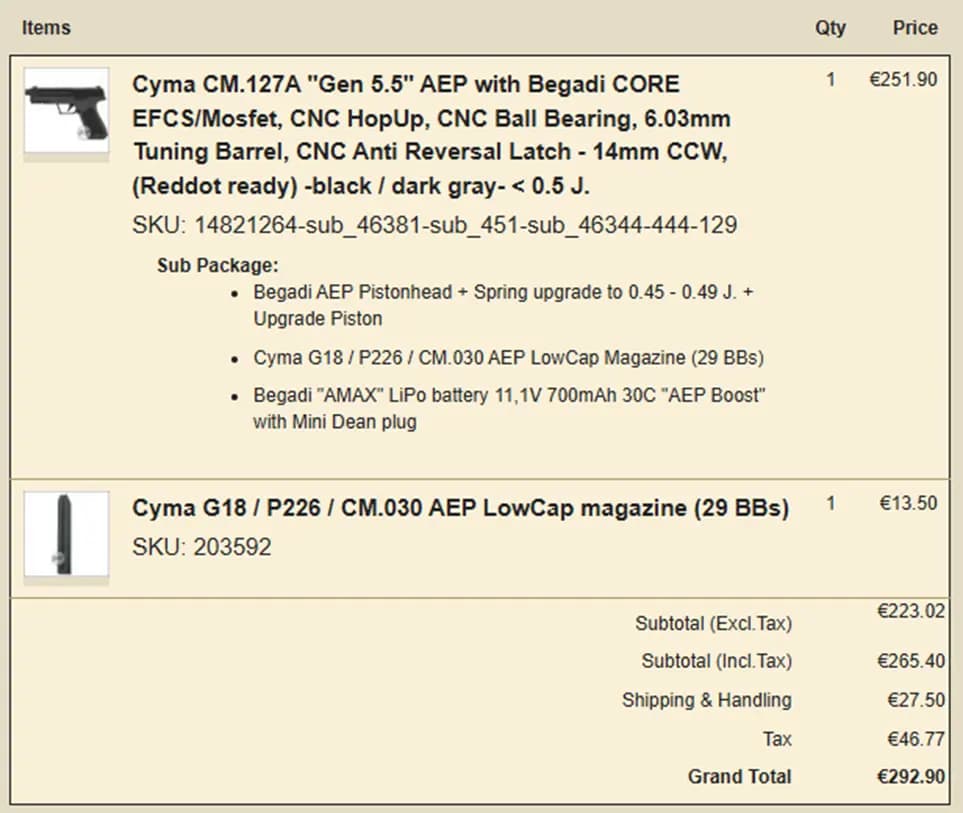Click the Items column header
This screenshot has width=963, height=813.
[46, 28]
